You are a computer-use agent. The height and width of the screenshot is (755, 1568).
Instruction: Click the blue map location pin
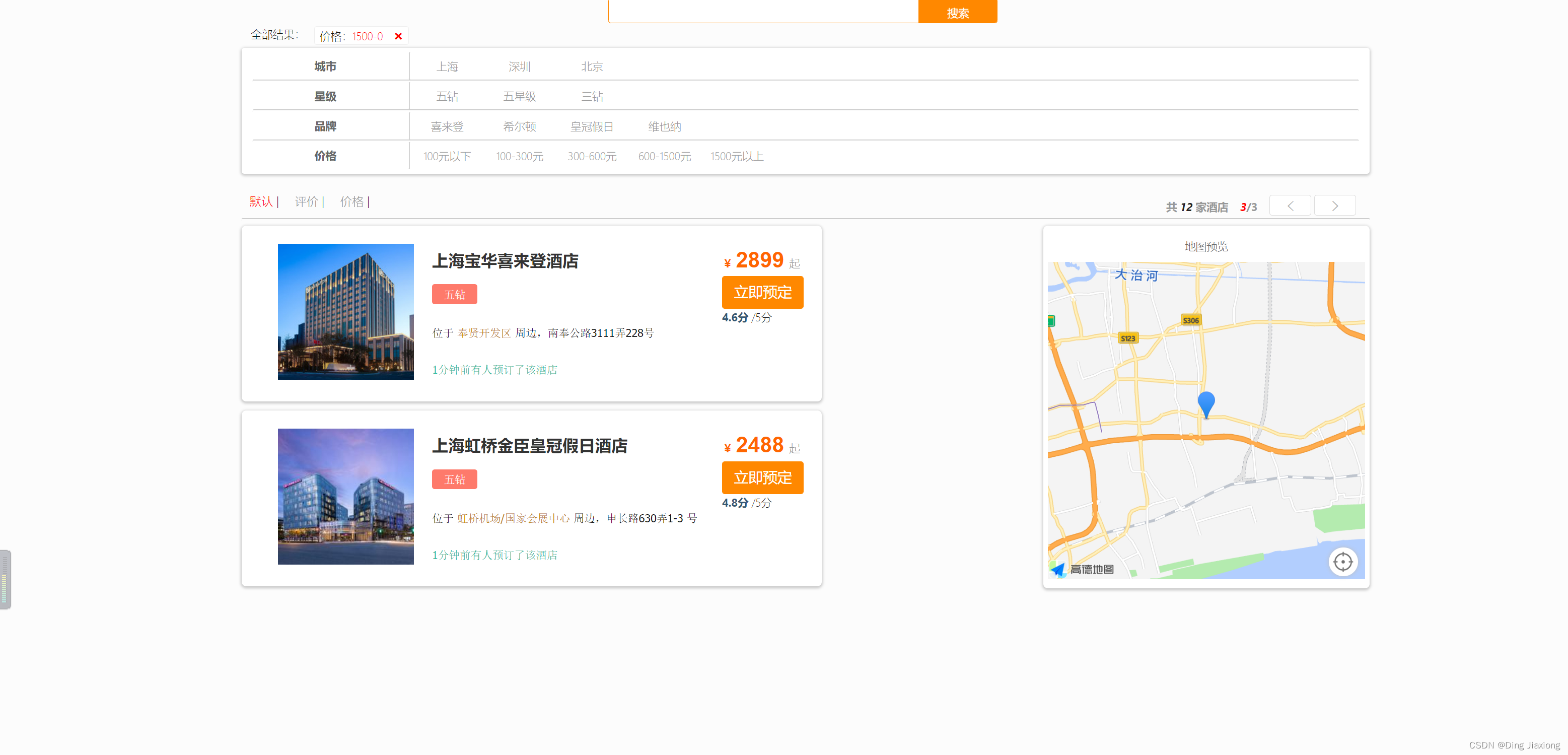[1206, 404]
